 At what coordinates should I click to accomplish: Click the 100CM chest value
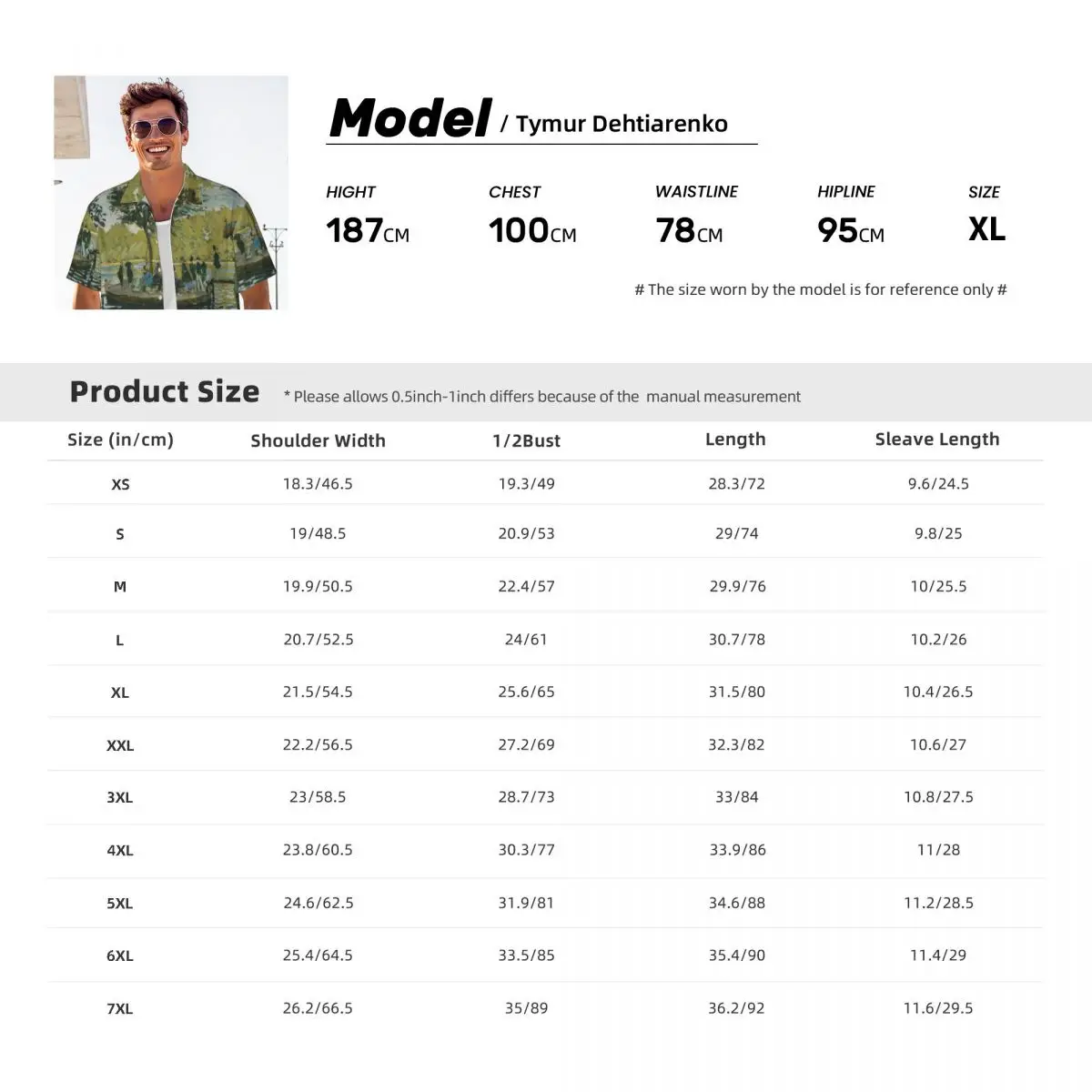532,231
